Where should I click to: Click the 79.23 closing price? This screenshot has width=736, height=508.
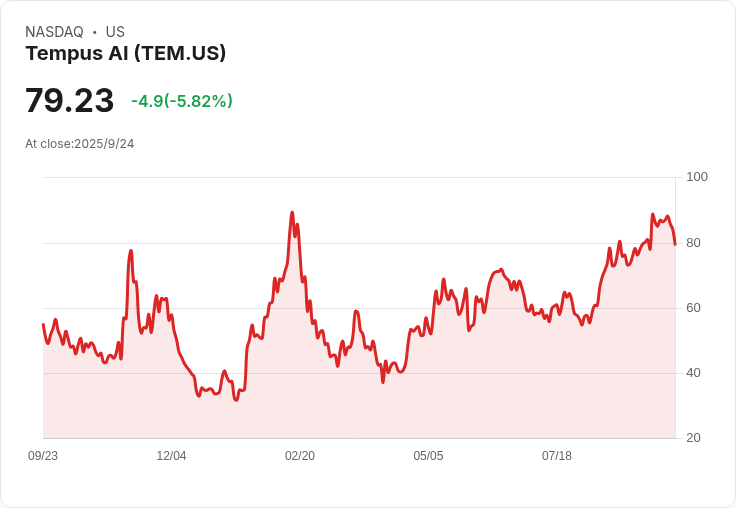69,101
